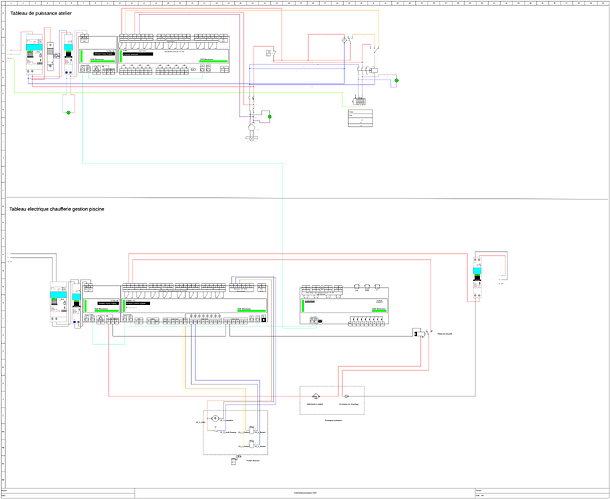Click the emergency stop switch symbol
The width and height of the screenshot is (610, 499).
pos(417,334)
